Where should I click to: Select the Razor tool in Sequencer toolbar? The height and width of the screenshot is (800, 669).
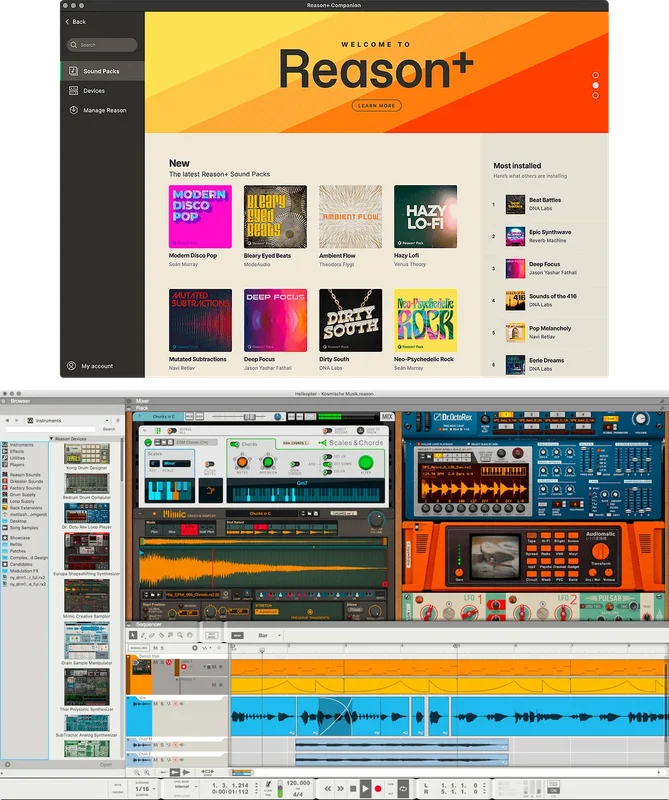(161, 635)
